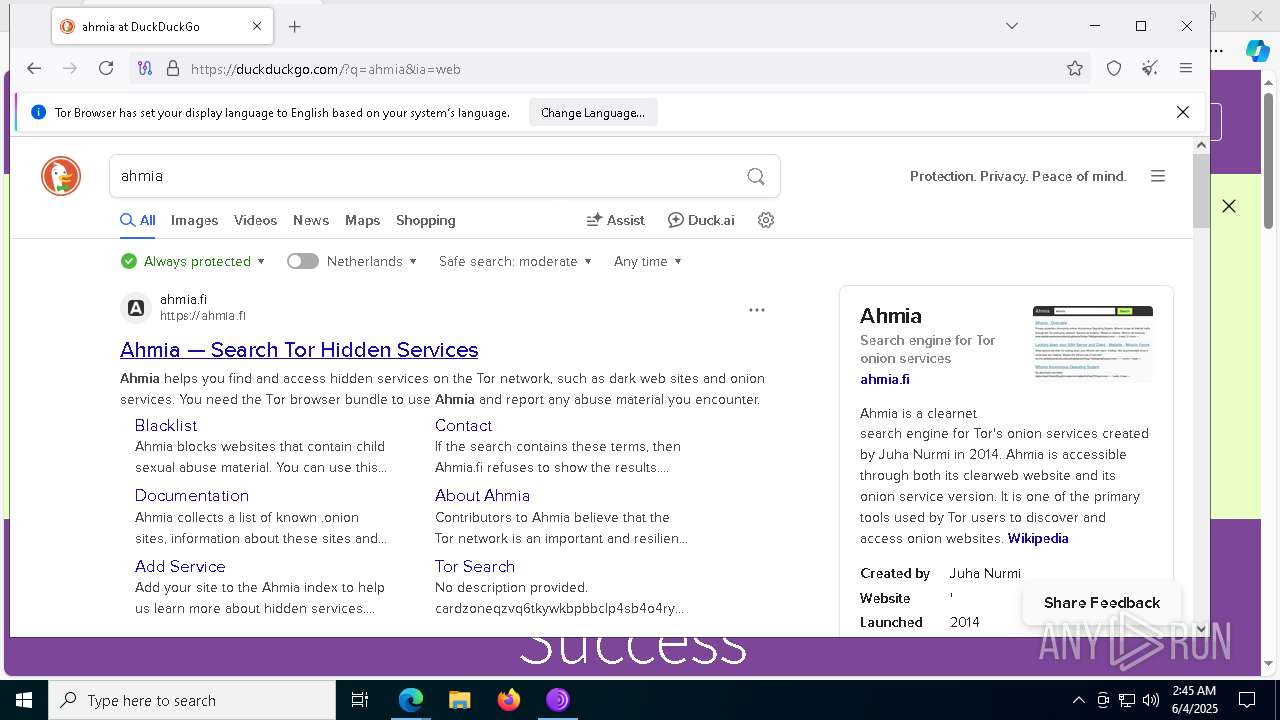1280x720 pixels.
Task: Click the DuckDuckGo duck logo
Action: coord(61,176)
